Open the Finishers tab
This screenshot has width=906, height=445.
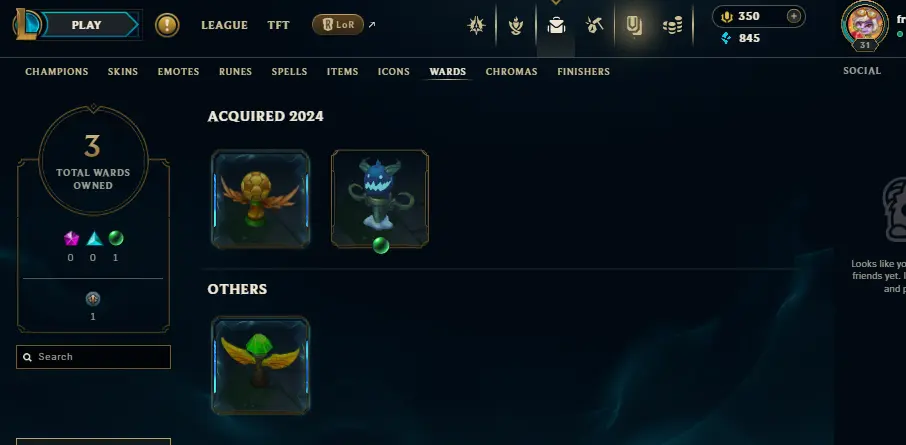[584, 72]
